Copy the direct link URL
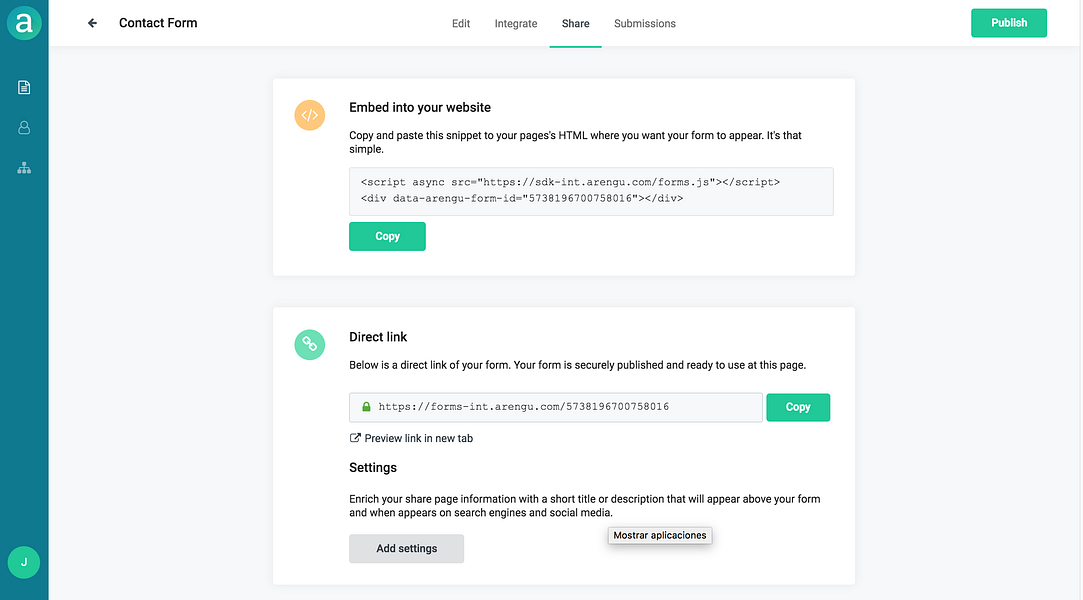The width and height of the screenshot is (1083, 600). point(798,407)
